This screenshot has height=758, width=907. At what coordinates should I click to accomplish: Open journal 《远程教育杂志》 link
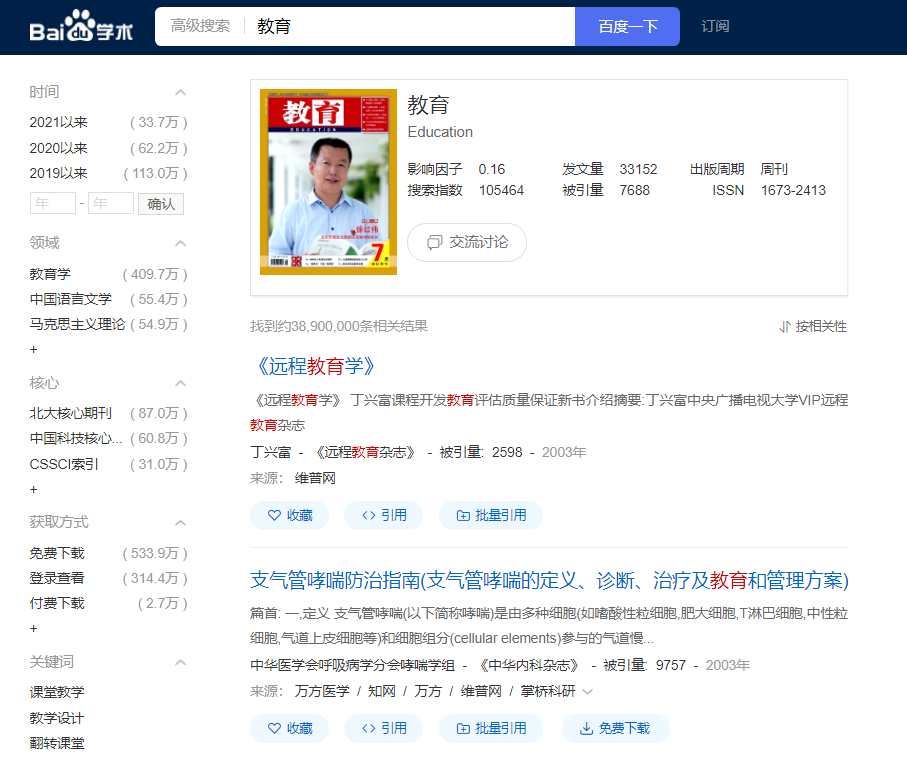pos(364,452)
